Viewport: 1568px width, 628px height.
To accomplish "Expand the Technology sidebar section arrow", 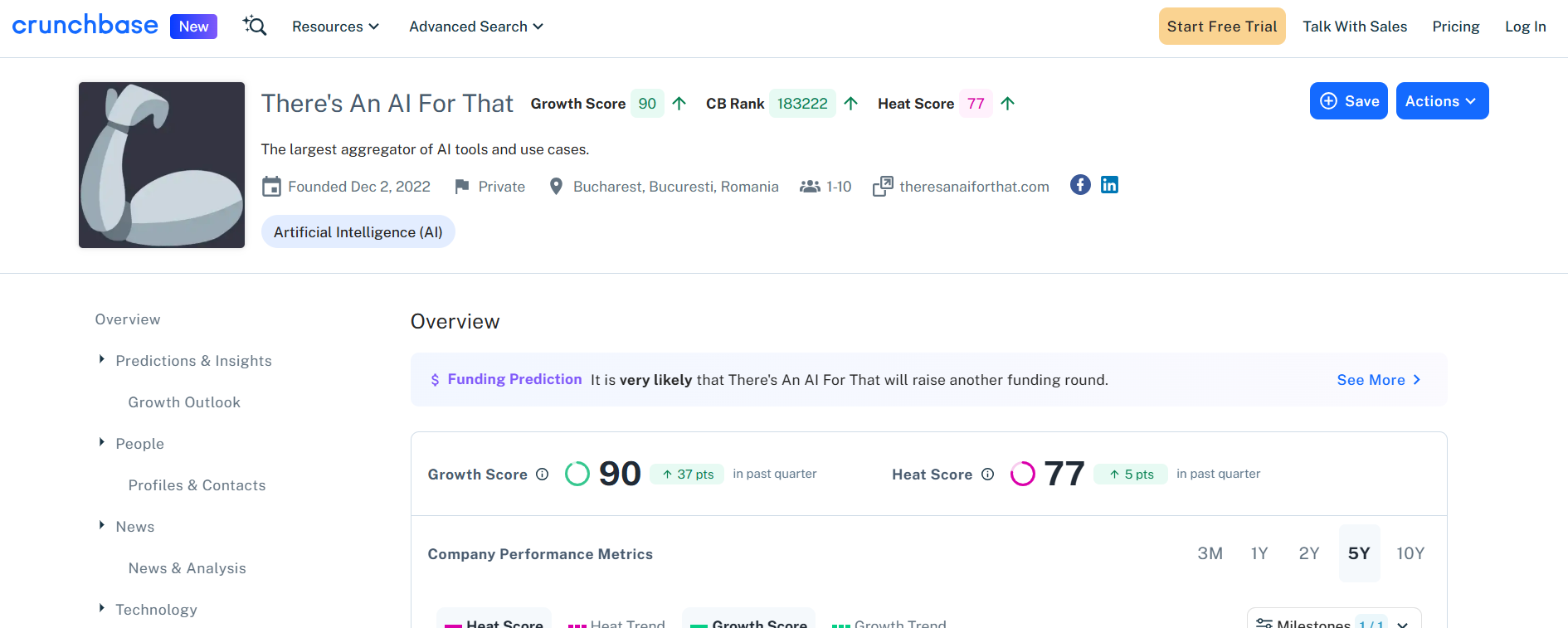I will click(x=102, y=608).
